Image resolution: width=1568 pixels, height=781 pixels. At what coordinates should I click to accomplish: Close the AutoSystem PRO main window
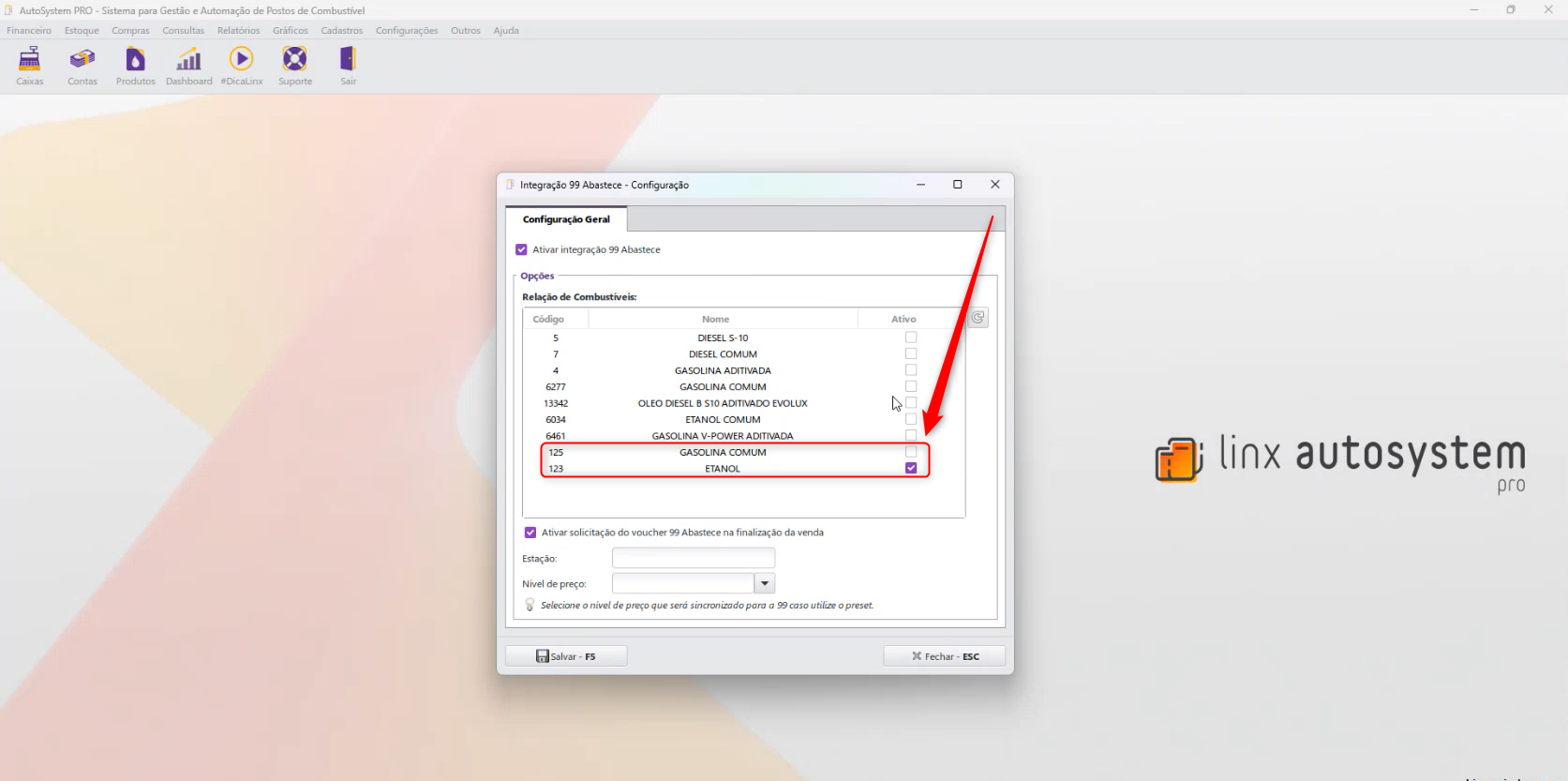(1548, 9)
